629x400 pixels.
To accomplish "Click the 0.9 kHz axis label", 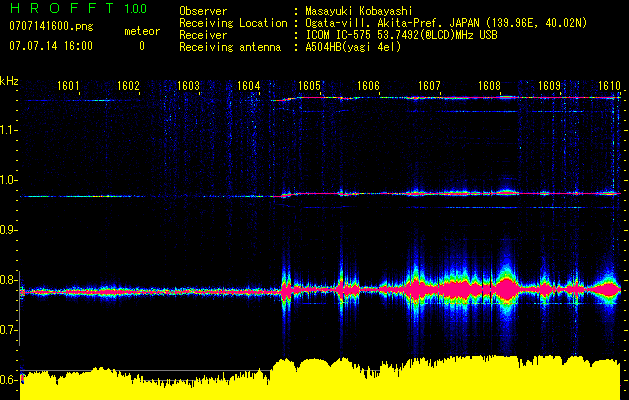I will (8, 230).
